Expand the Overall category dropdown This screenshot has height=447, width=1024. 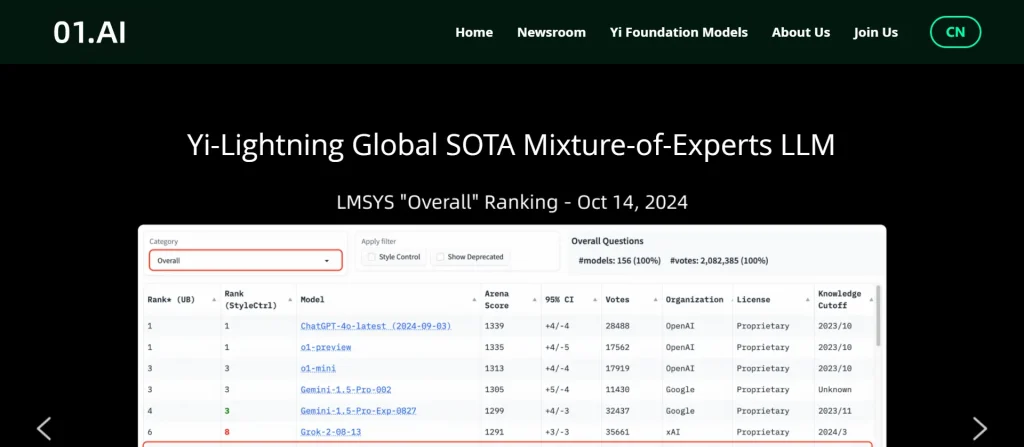tap(245, 260)
